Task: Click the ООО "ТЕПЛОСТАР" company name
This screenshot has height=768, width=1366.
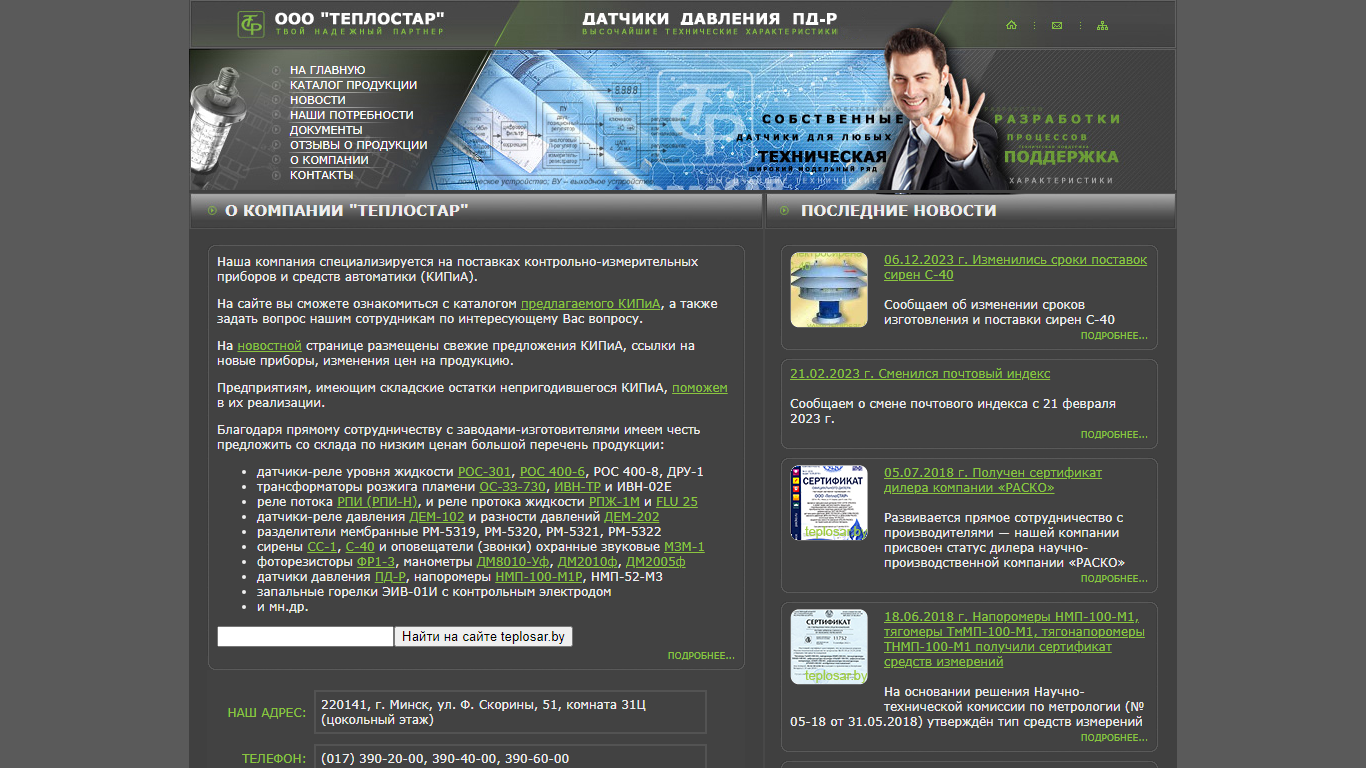Action: tap(360, 18)
